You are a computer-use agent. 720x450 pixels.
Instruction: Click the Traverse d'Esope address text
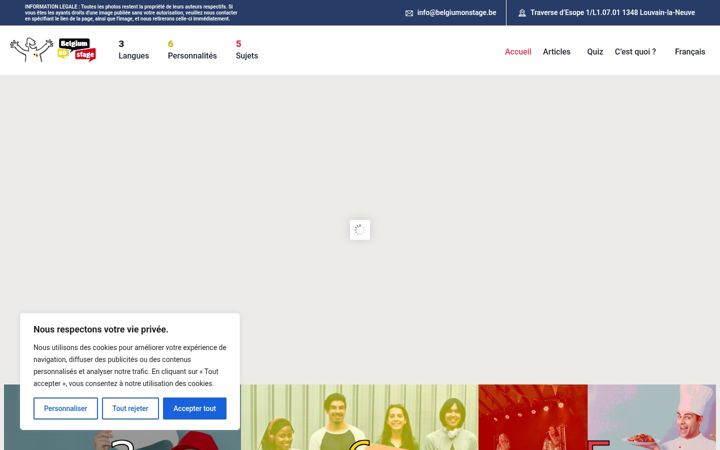coord(613,13)
